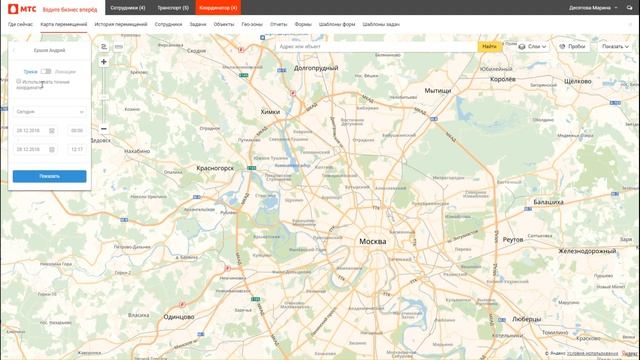Switch to Транспорт (5) top tab

click(173, 7)
